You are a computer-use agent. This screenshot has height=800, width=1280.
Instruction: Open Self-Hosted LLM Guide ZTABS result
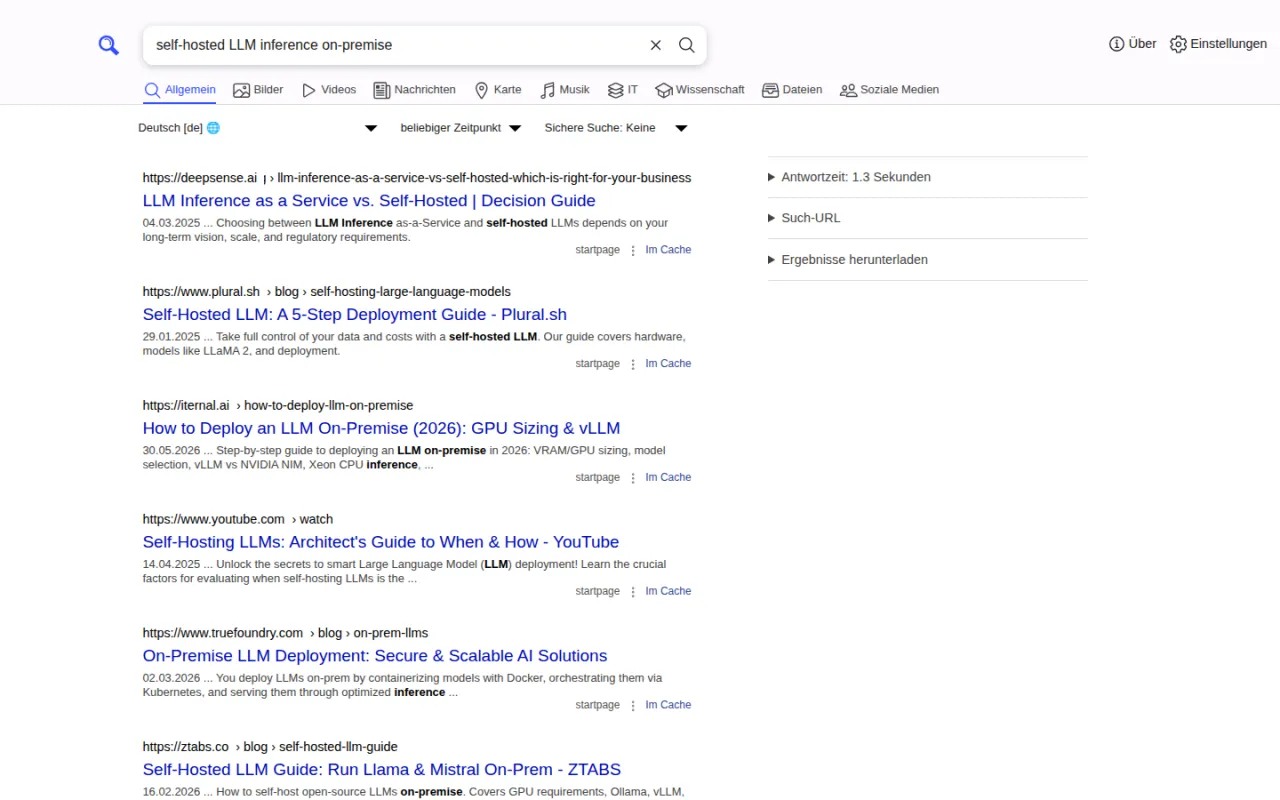point(382,770)
